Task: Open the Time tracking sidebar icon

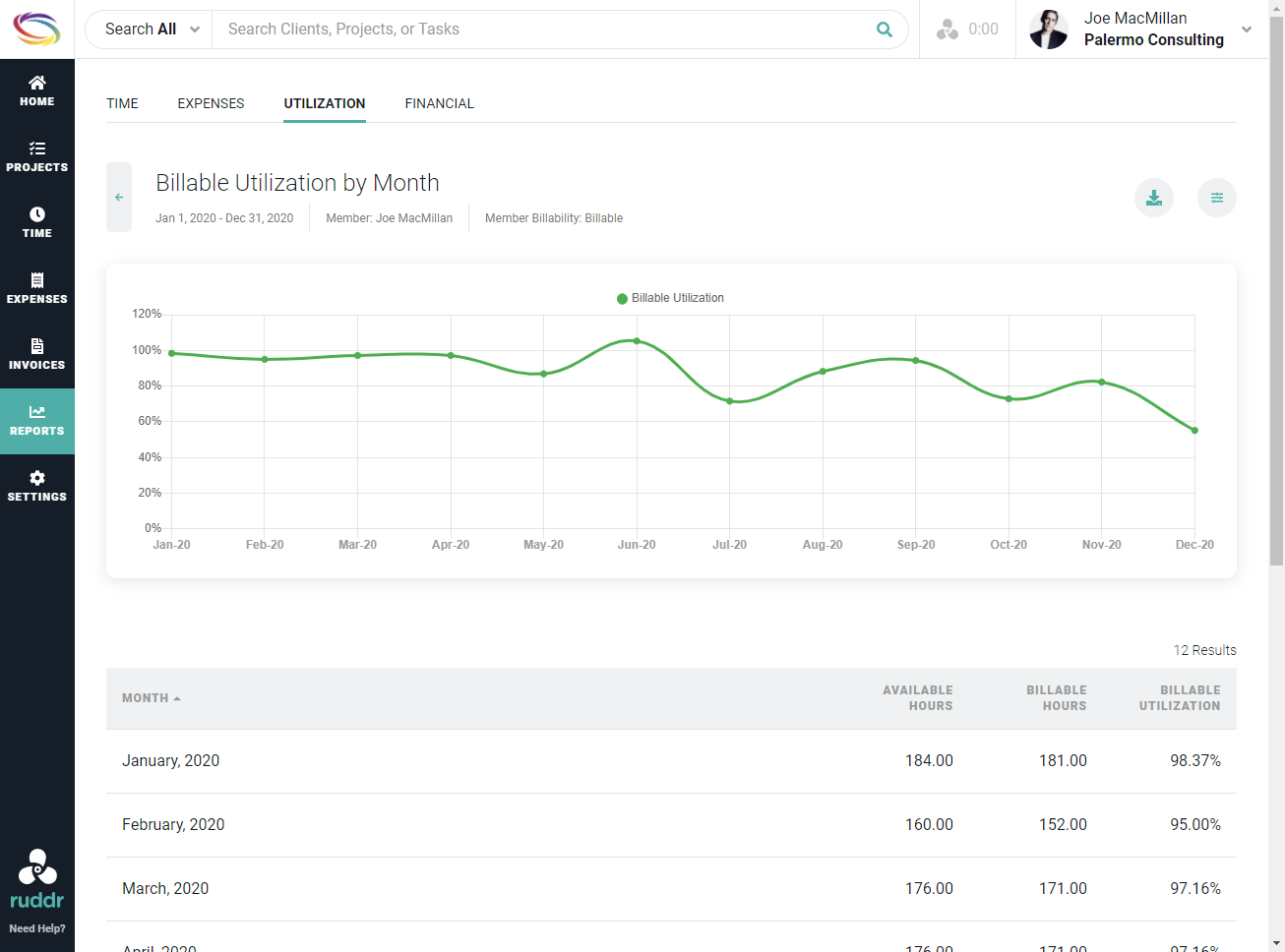Action: 36,223
